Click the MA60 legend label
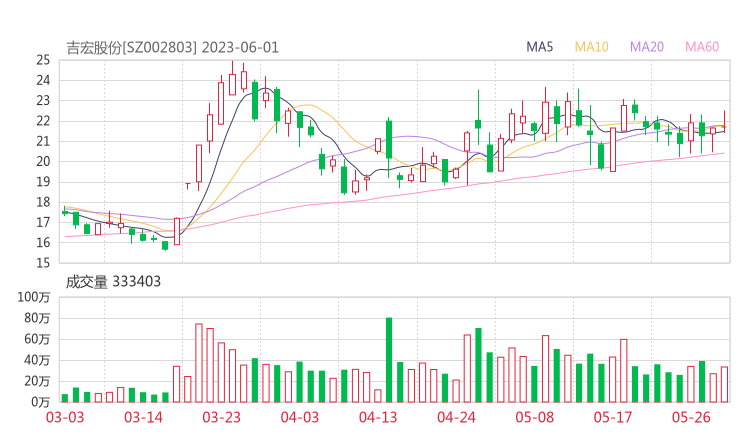740x440 pixels. pyautogui.click(x=702, y=47)
